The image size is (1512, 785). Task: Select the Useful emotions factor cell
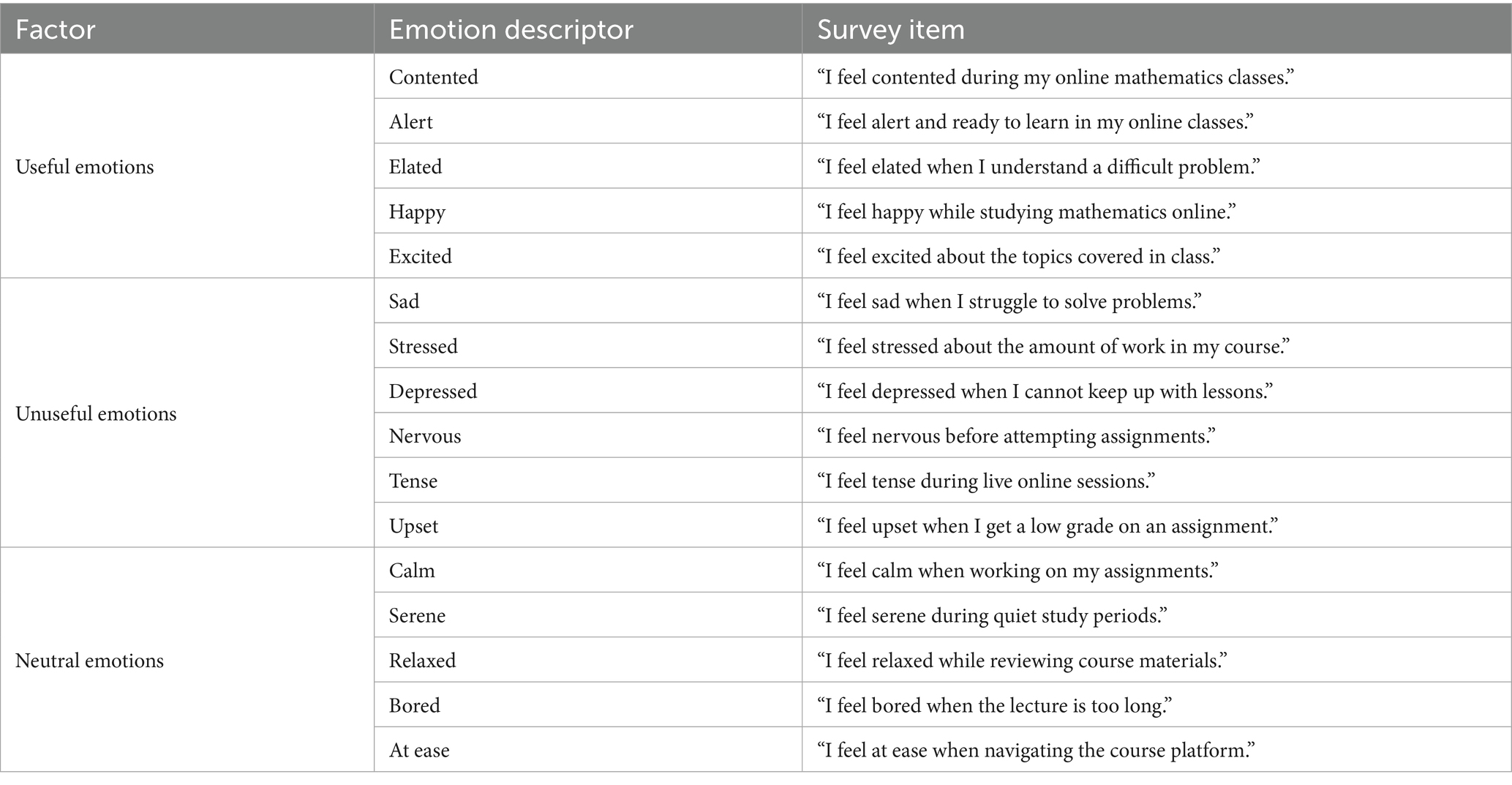point(85,167)
